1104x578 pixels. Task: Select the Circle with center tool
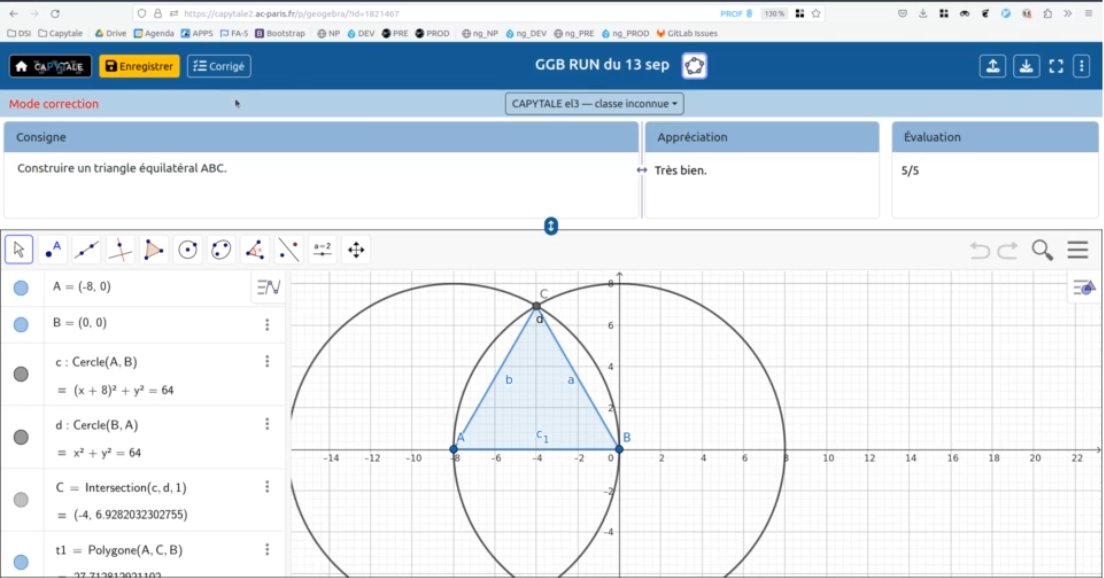(187, 250)
